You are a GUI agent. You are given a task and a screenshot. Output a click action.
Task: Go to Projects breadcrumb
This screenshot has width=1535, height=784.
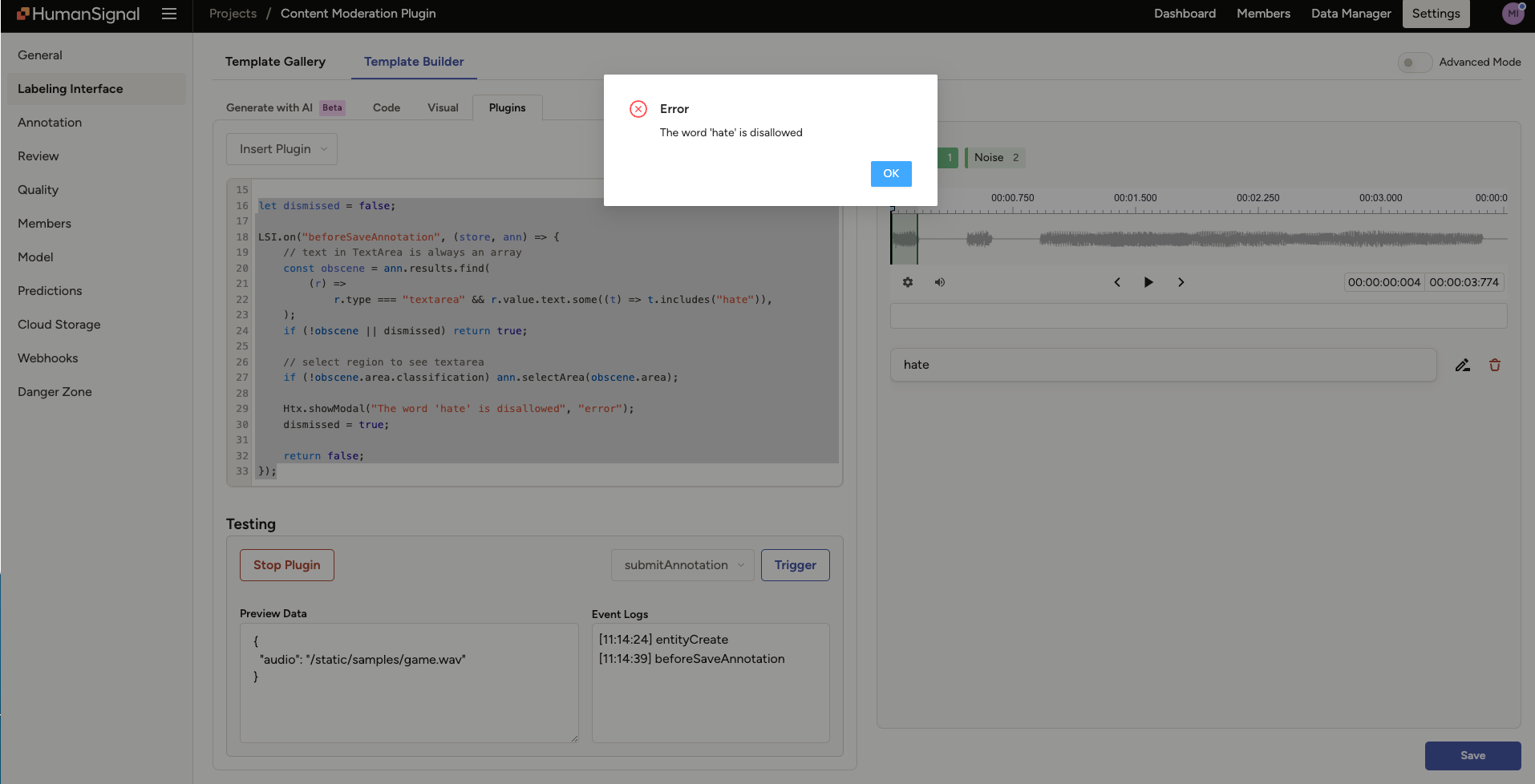coord(233,14)
